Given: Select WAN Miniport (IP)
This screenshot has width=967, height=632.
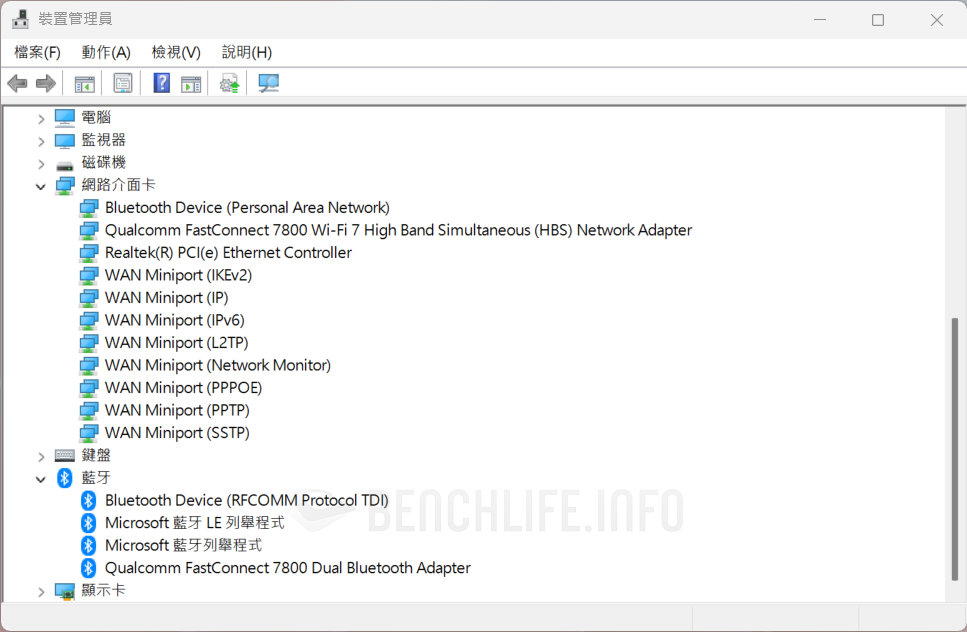Looking at the screenshot, I should pos(167,298).
